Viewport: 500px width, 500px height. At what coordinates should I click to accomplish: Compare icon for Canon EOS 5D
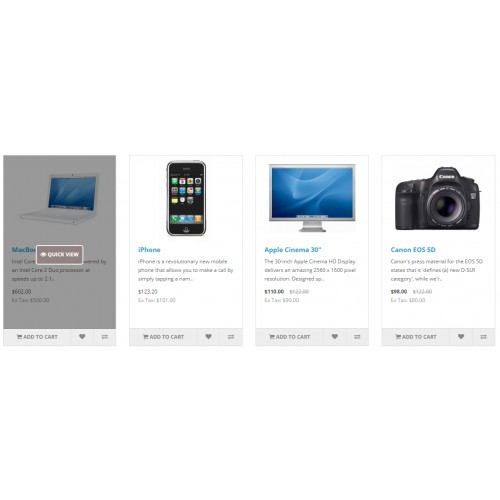(x=484, y=337)
